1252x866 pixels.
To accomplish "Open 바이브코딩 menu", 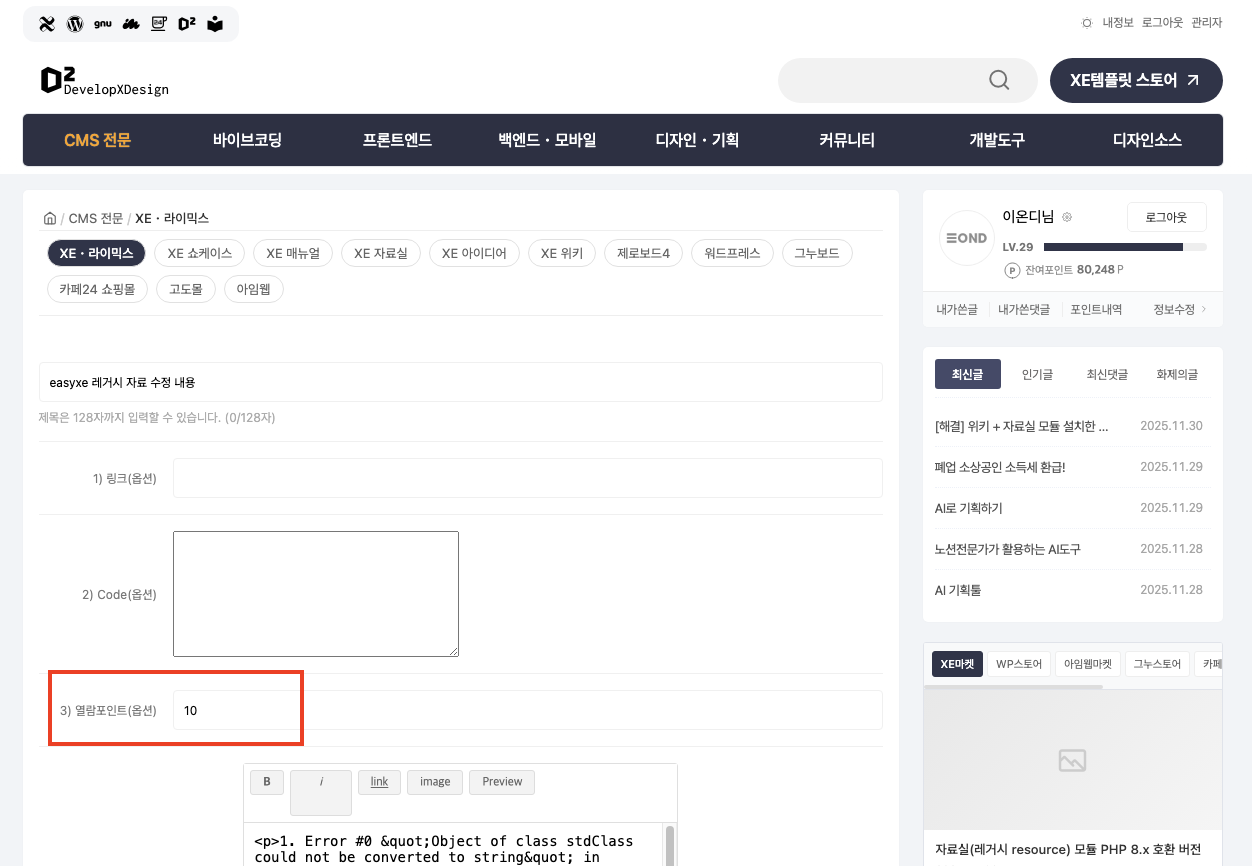I will (247, 140).
